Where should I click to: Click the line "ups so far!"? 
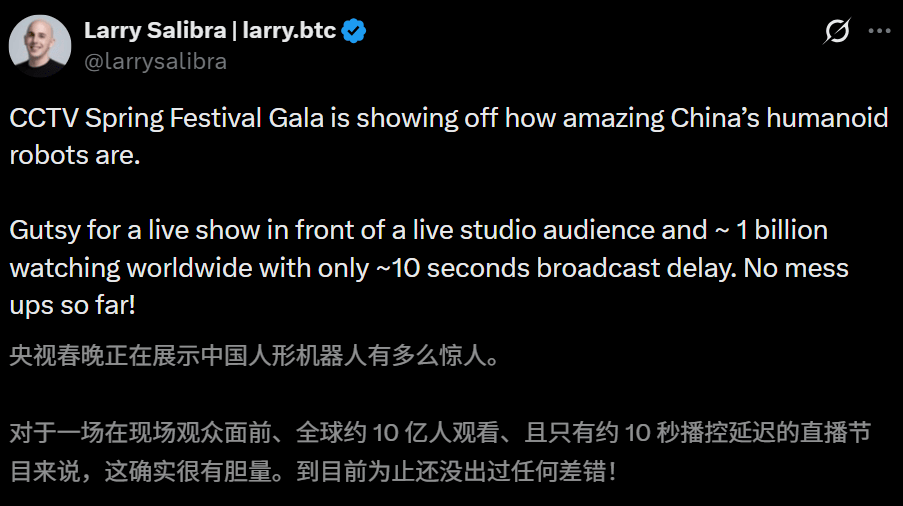[x=72, y=305]
